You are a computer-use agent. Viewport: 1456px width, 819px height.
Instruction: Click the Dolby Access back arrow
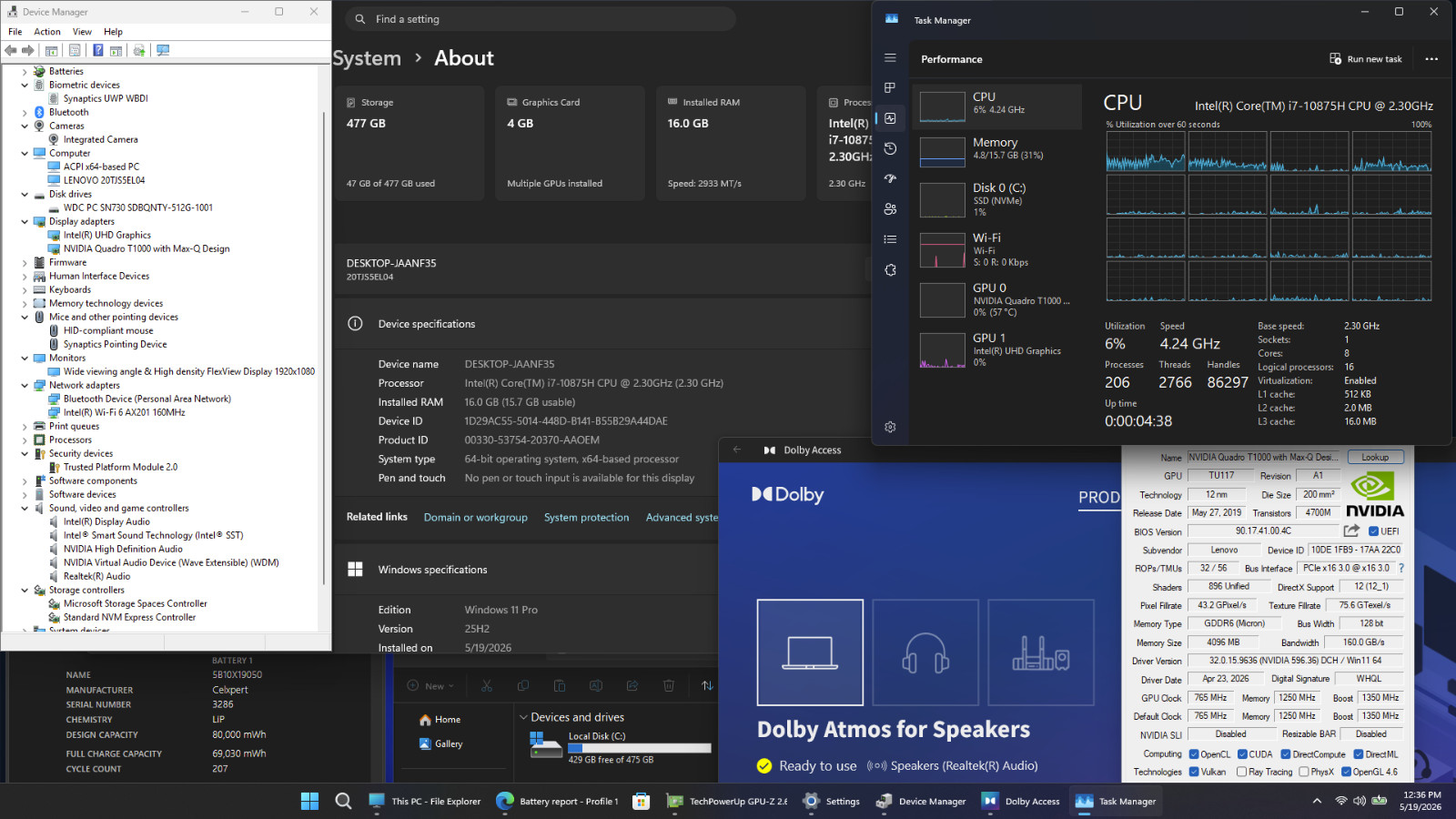tap(737, 450)
